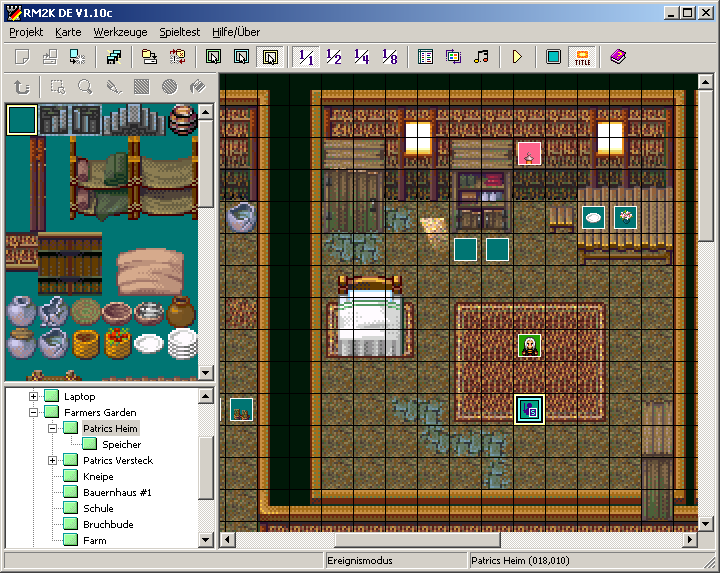
Task: Click the teal fullscreen toggle icon
Action: [553, 57]
